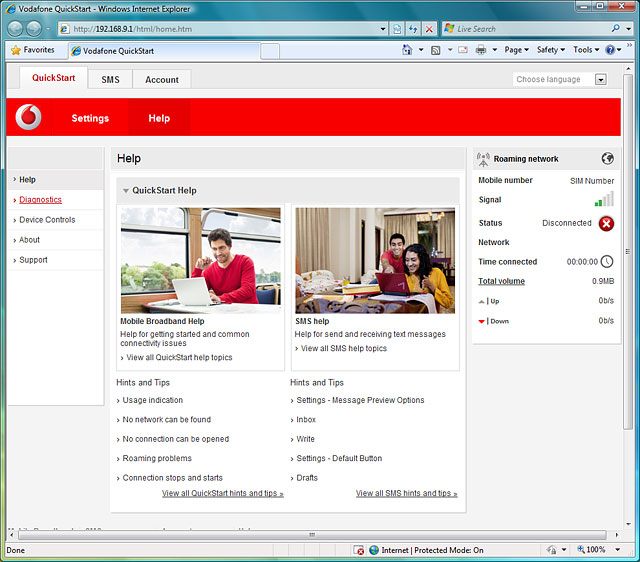Click the Stop loading X icon
This screenshot has height=562, width=640.
pyautogui.click(x=429, y=29)
